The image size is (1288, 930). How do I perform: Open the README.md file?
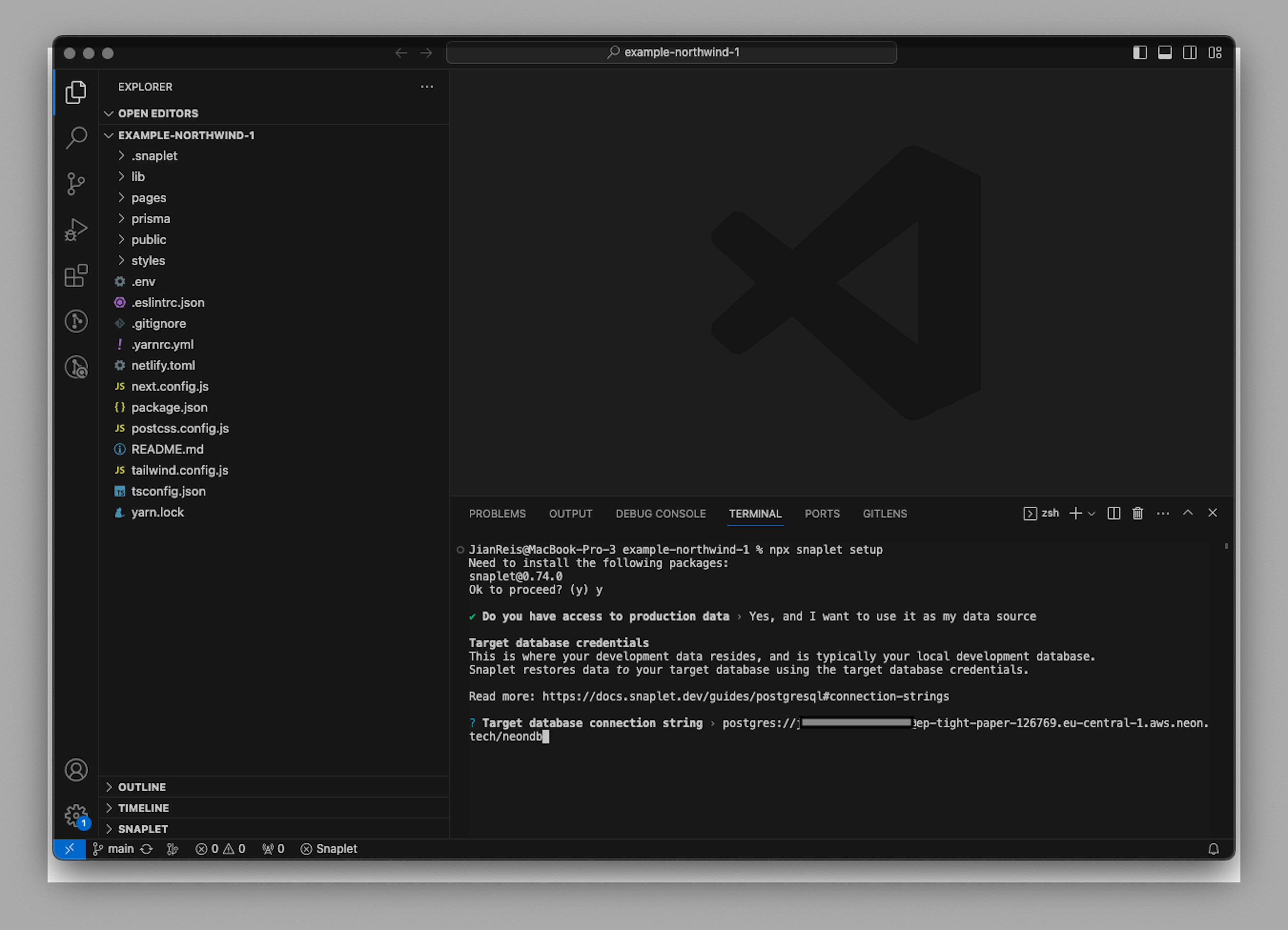coord(274,450)
